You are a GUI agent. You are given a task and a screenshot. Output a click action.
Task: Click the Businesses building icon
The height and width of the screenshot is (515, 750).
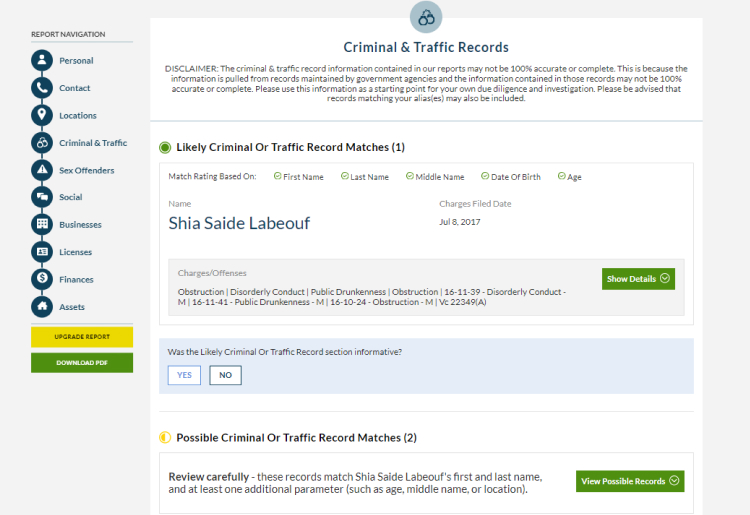pos(42,224)
